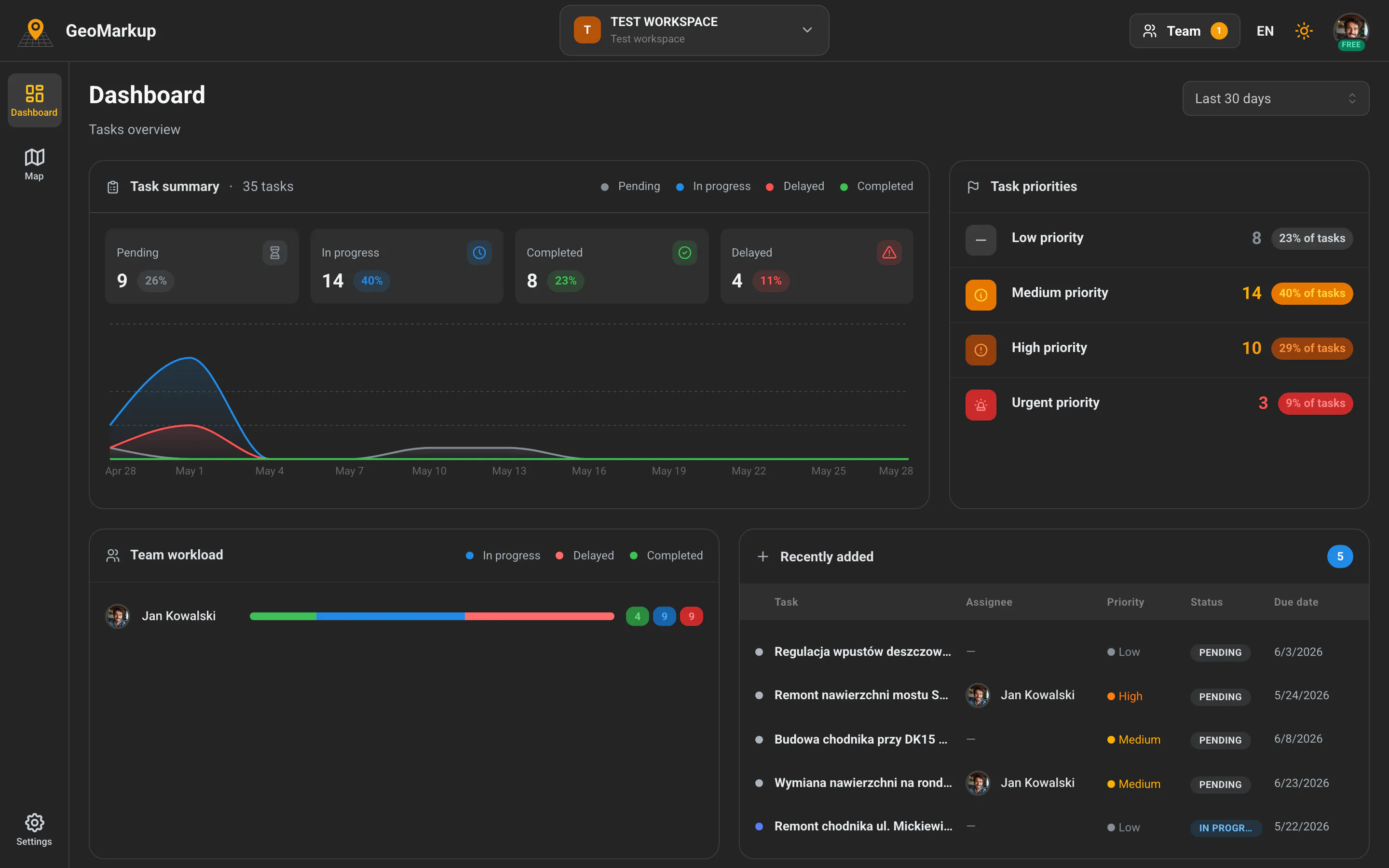Click the blue 5 recently added badge
The height and width of the screenshot is (868, 1389).
click(1340, 556)
